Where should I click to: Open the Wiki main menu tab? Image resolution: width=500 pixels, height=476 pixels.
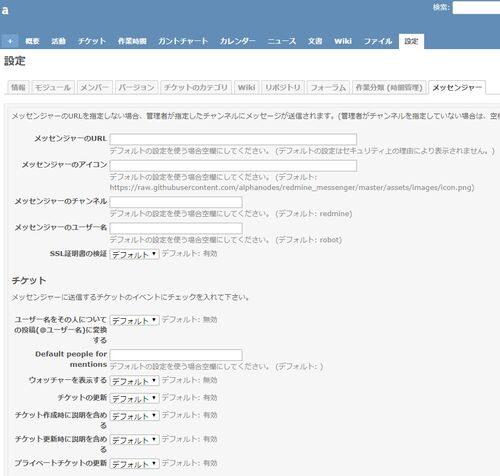click(x=343, y=41)
